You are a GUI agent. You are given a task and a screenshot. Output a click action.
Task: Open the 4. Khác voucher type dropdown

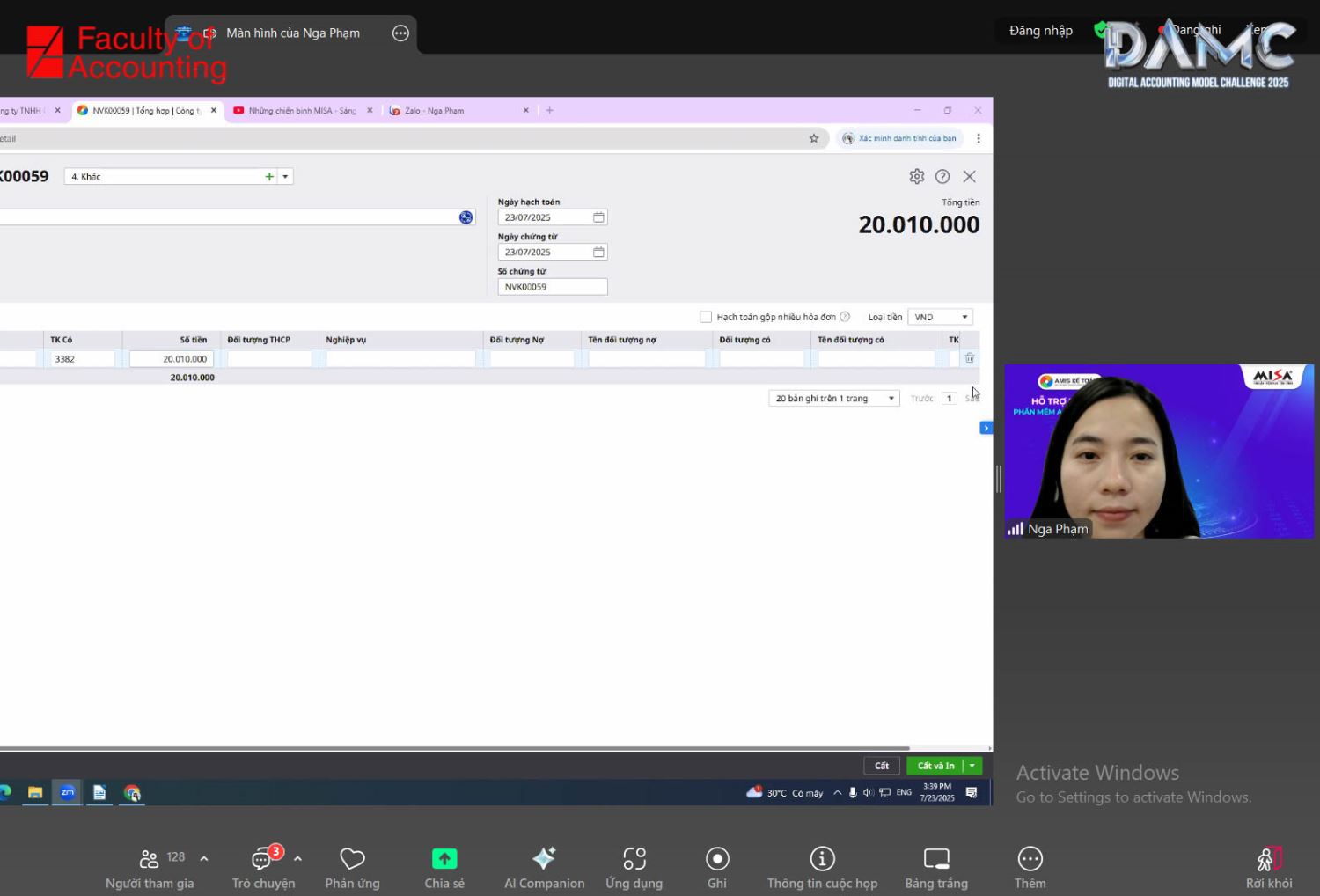(x=285, y=177)
